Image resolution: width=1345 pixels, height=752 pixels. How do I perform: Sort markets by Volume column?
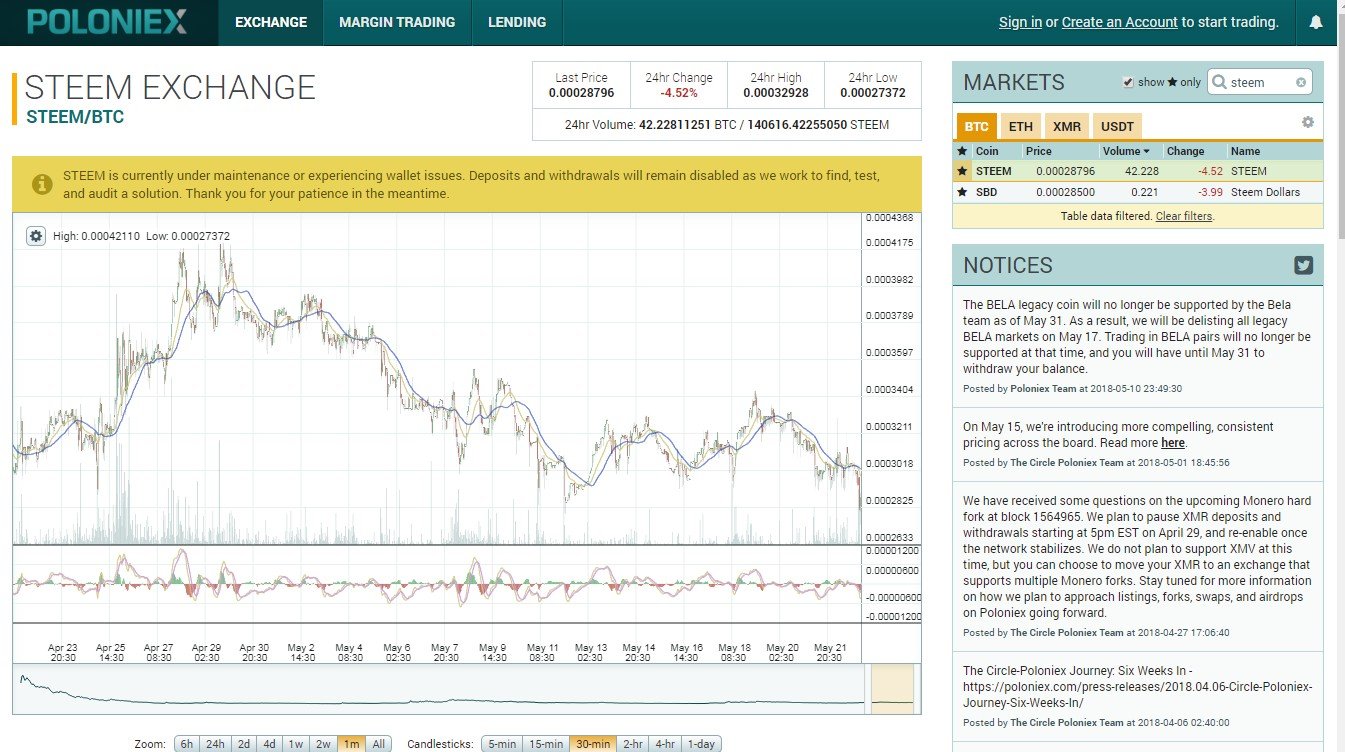[x=1125, y=151]
